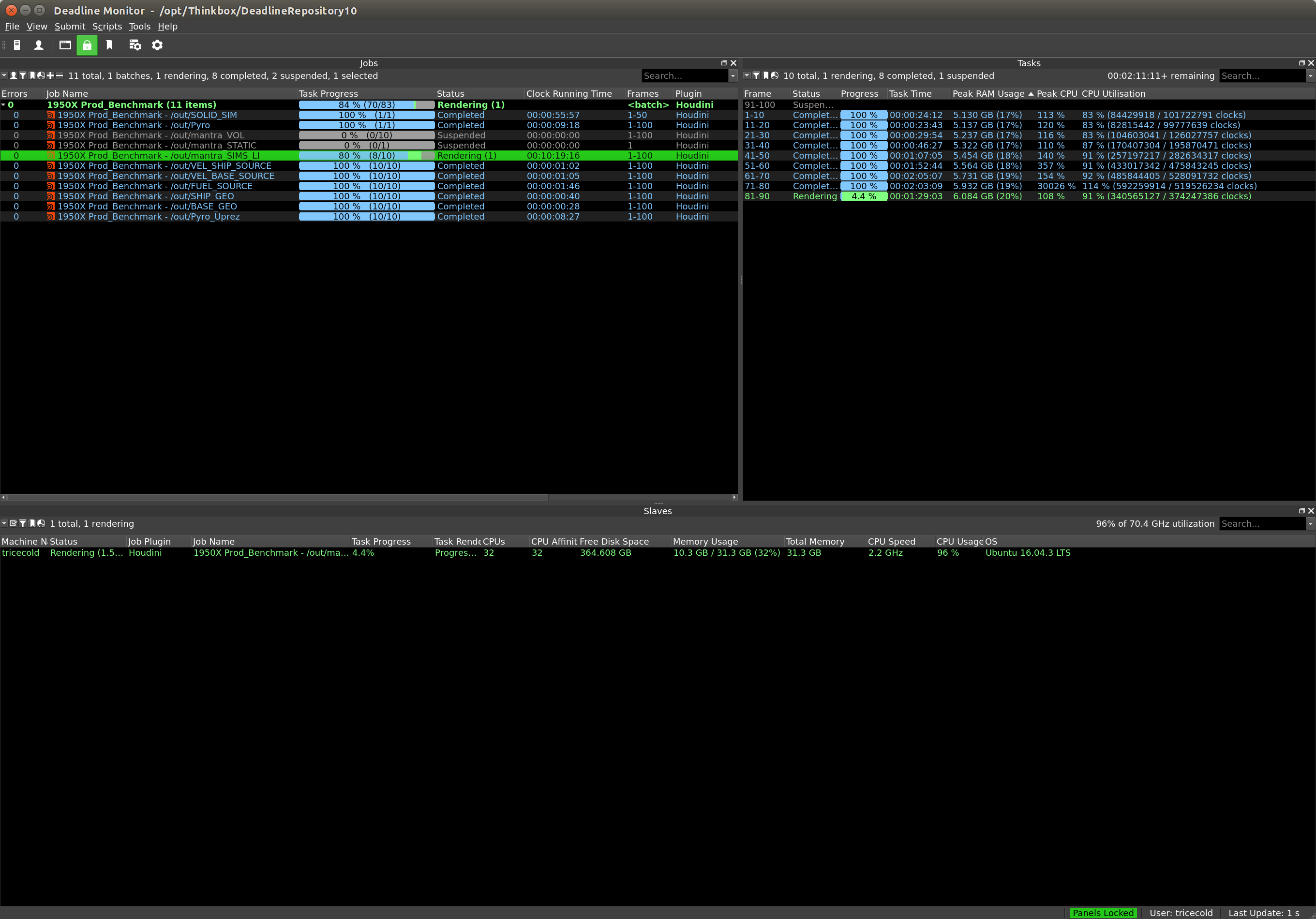Open the Scripts menu
This screenshot has width=1316, height=919.
(107, 26)
